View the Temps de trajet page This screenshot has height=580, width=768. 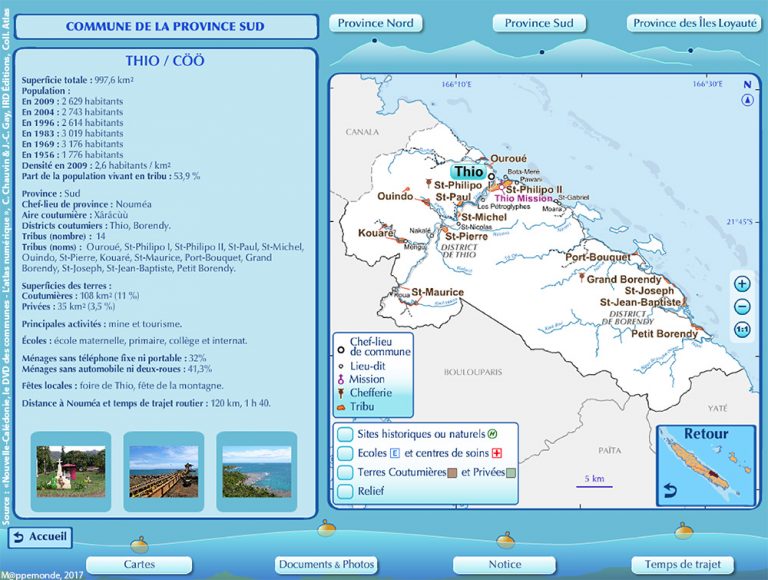682,565
